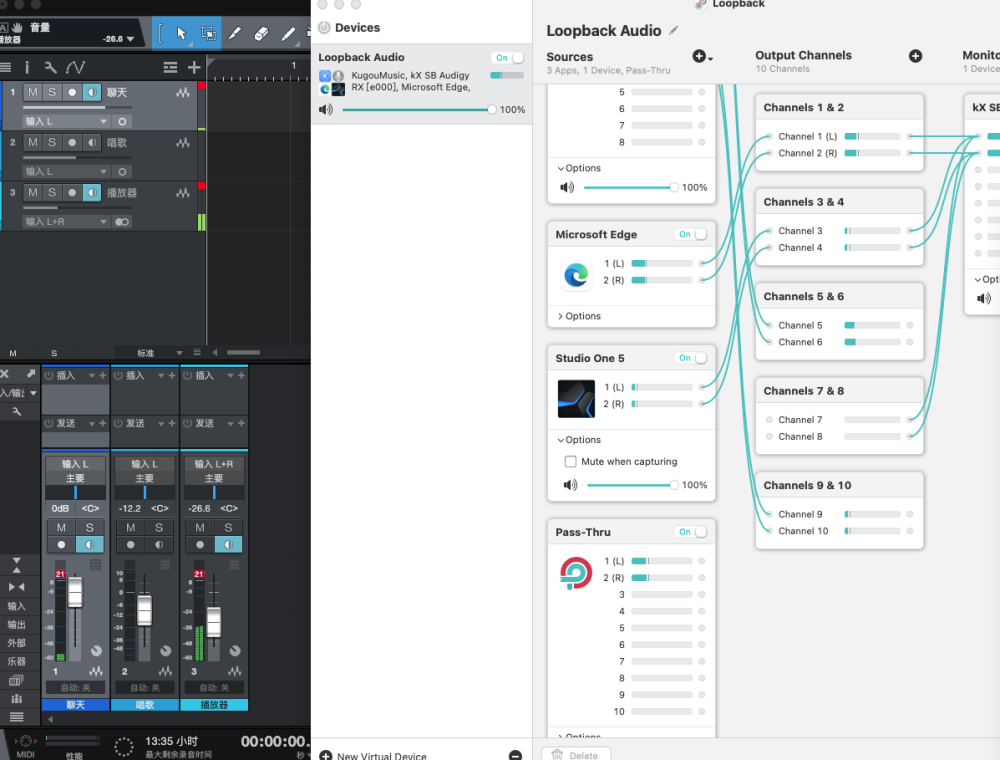Click the Loopback Audio device entry in Devices
The image size is (1000, 760).
(x=422, y=84)
